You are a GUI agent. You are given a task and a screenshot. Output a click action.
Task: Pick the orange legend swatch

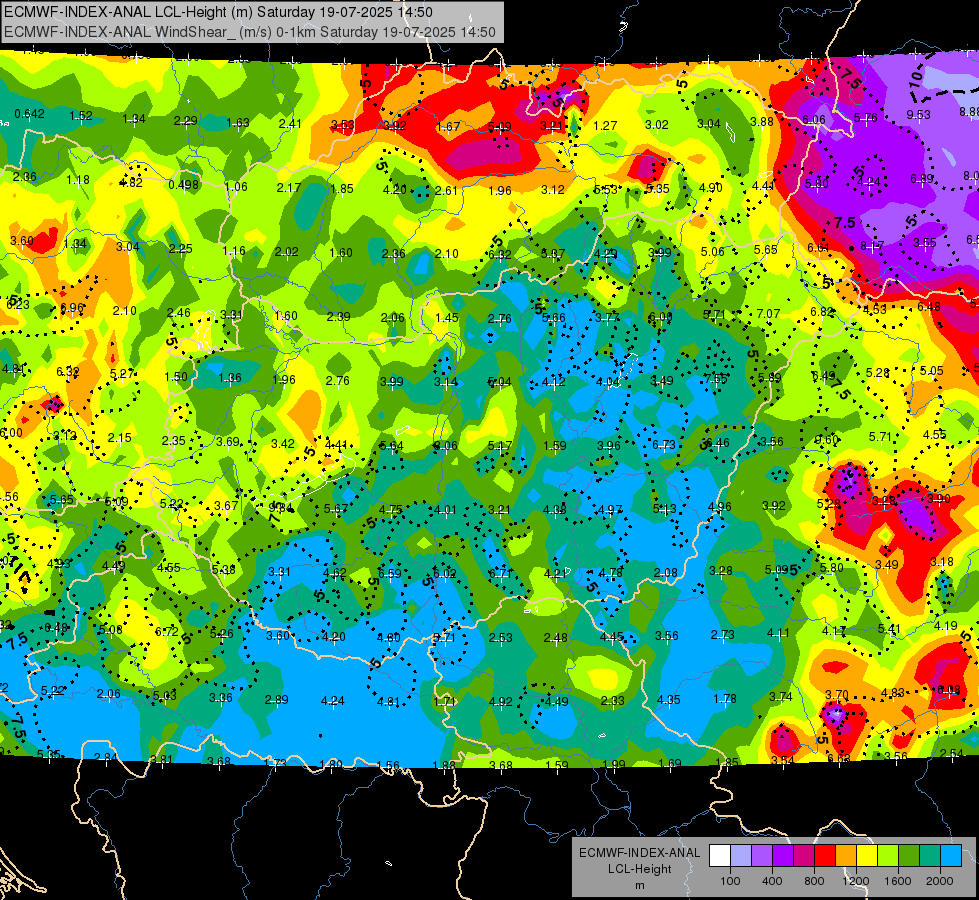[846, 855]
